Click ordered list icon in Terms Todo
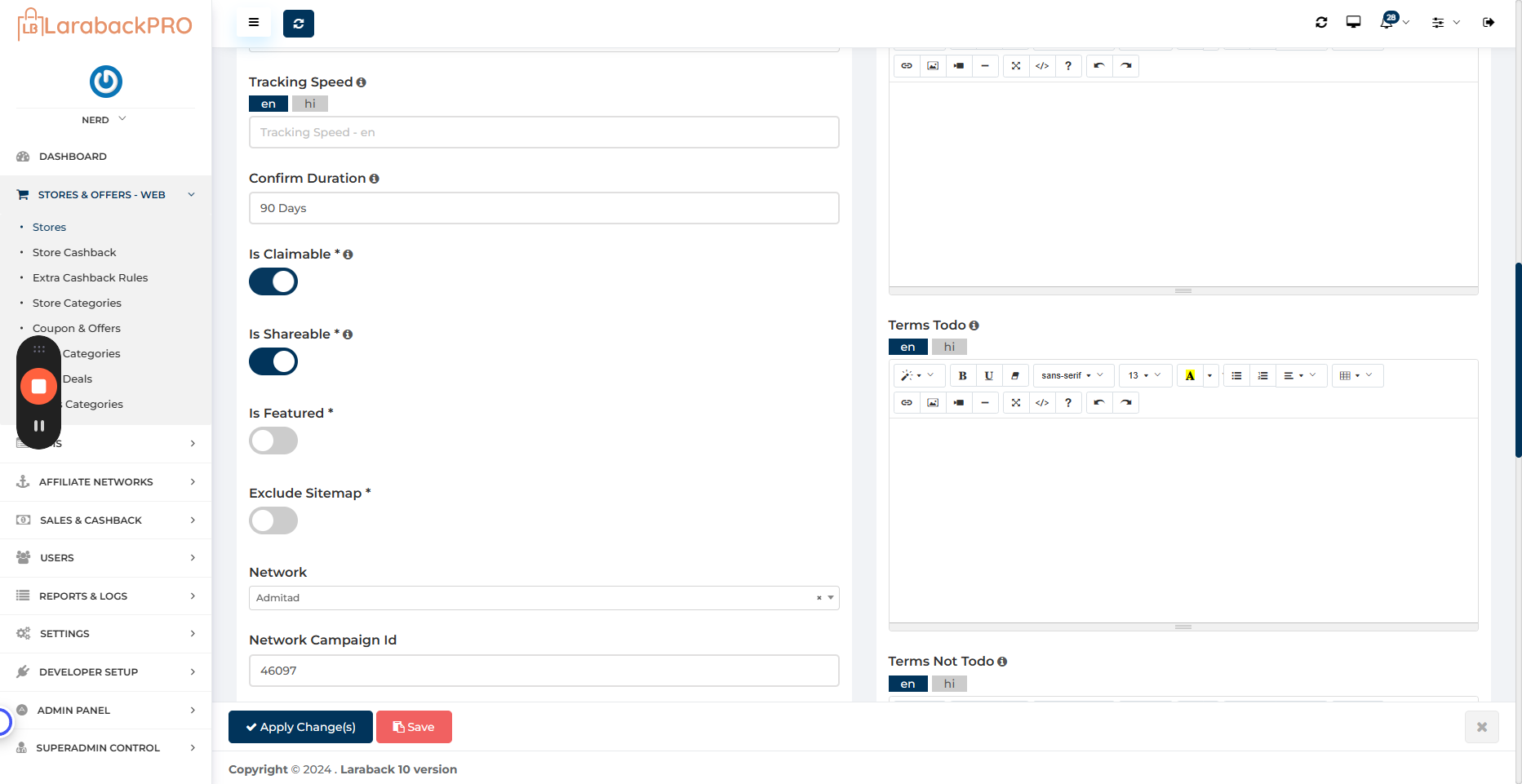This screenshot has height=784, width=1522. click(1263, 375)
